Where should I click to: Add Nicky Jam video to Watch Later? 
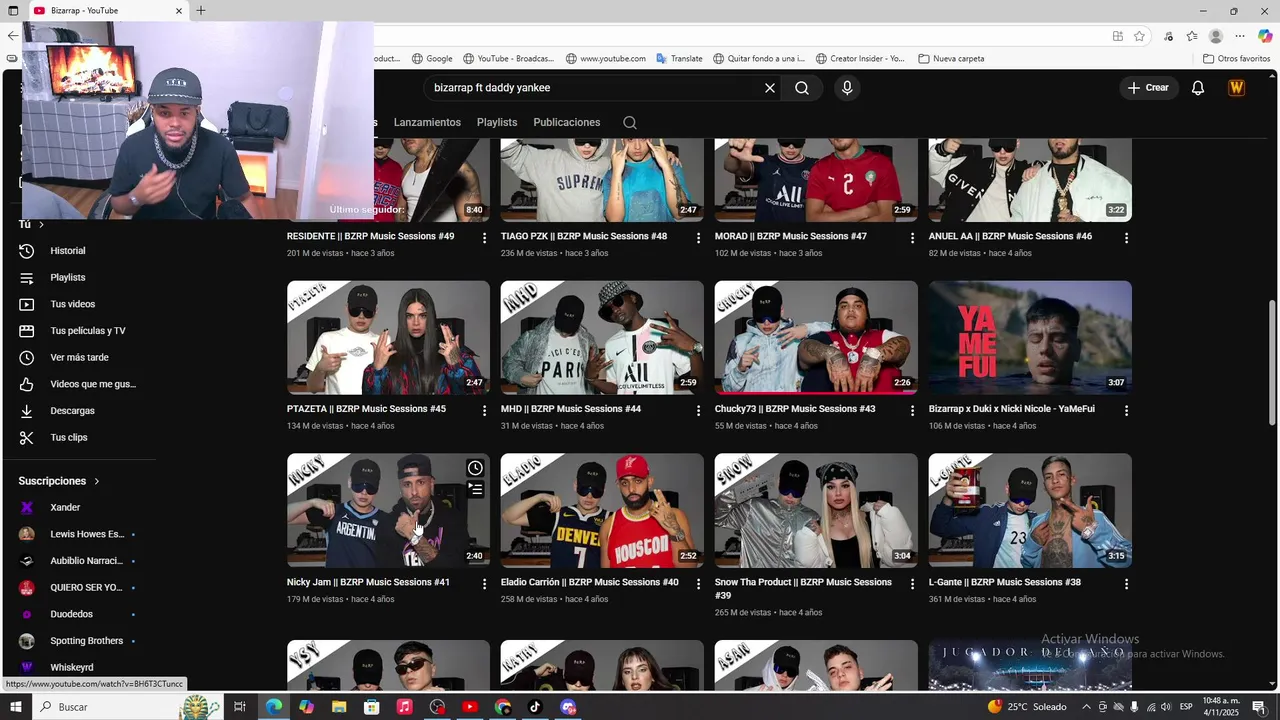(x=476, y=468)
